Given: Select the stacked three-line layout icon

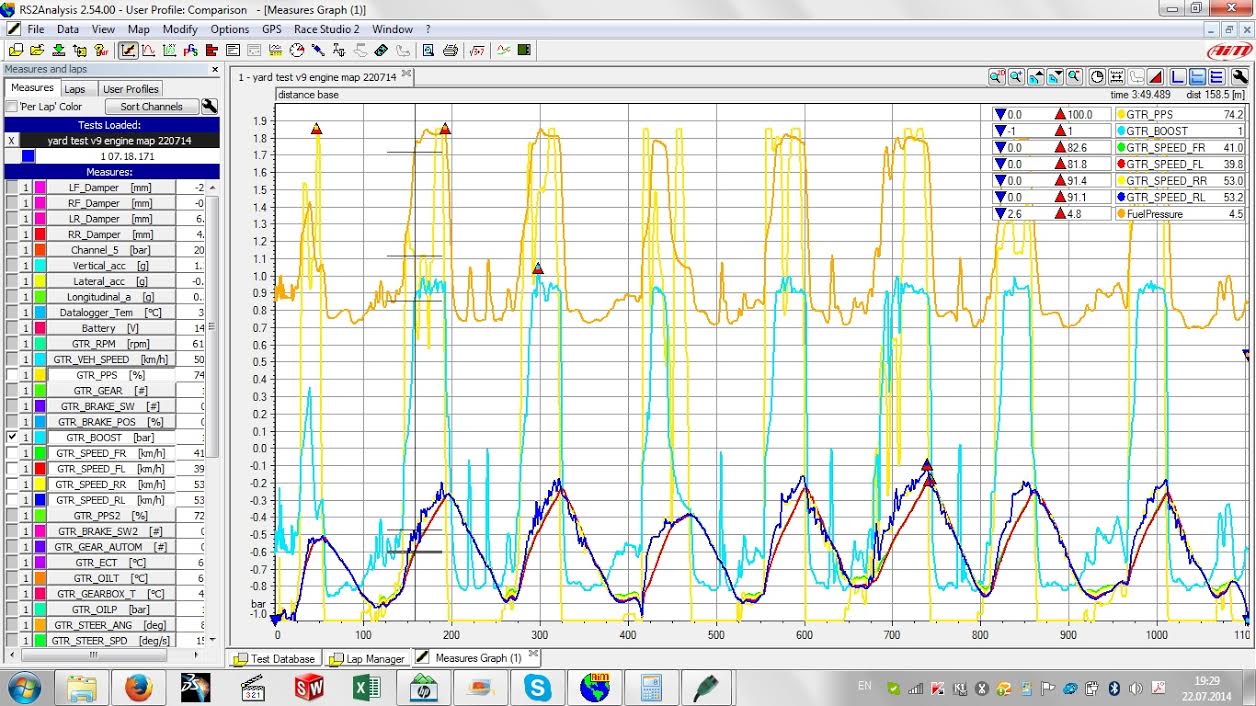Looking at the screenshot, I should 1217,76.
